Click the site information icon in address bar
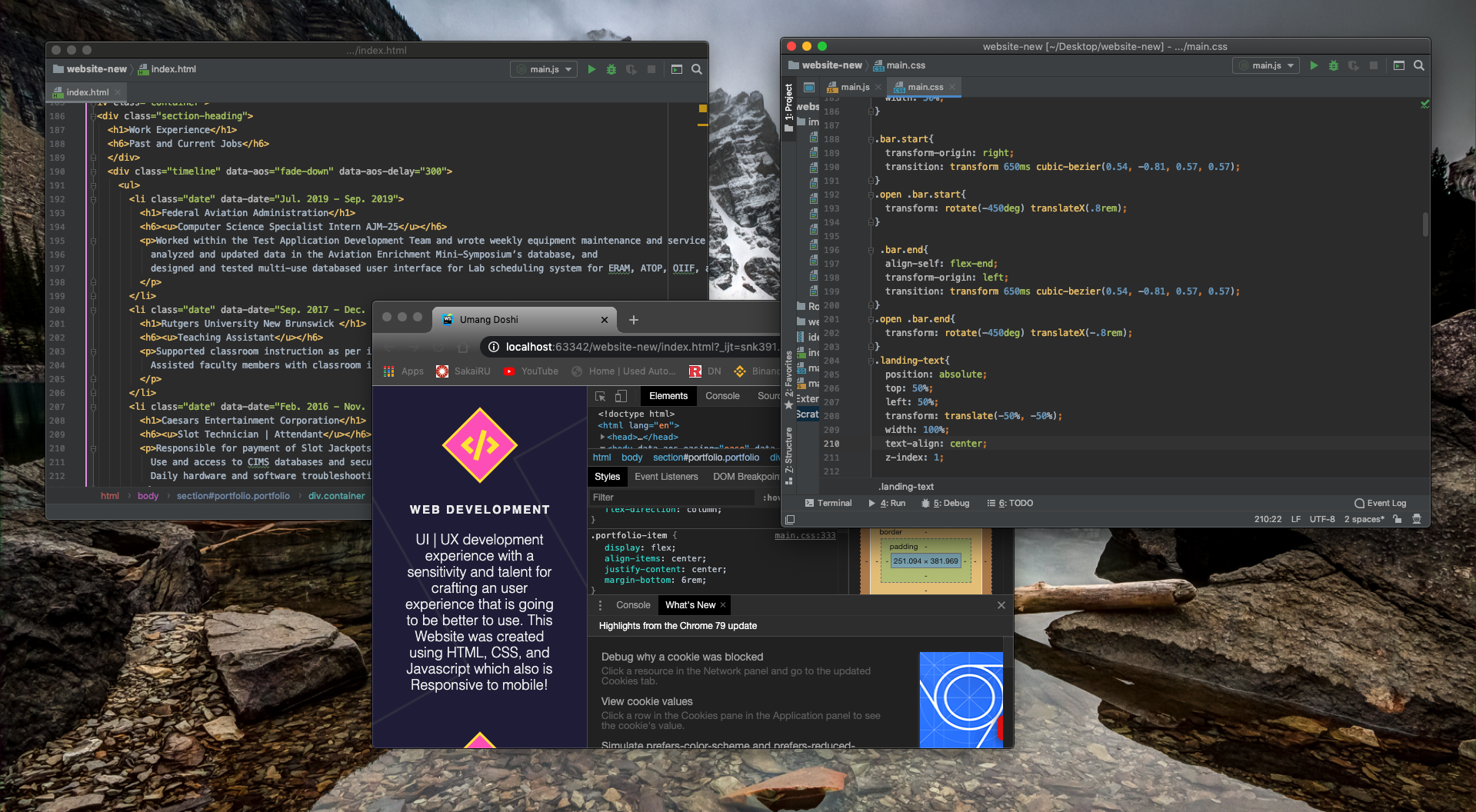The height and width of the screenshot is (812, 1476). pyautogui.click(x=494, y=348)
